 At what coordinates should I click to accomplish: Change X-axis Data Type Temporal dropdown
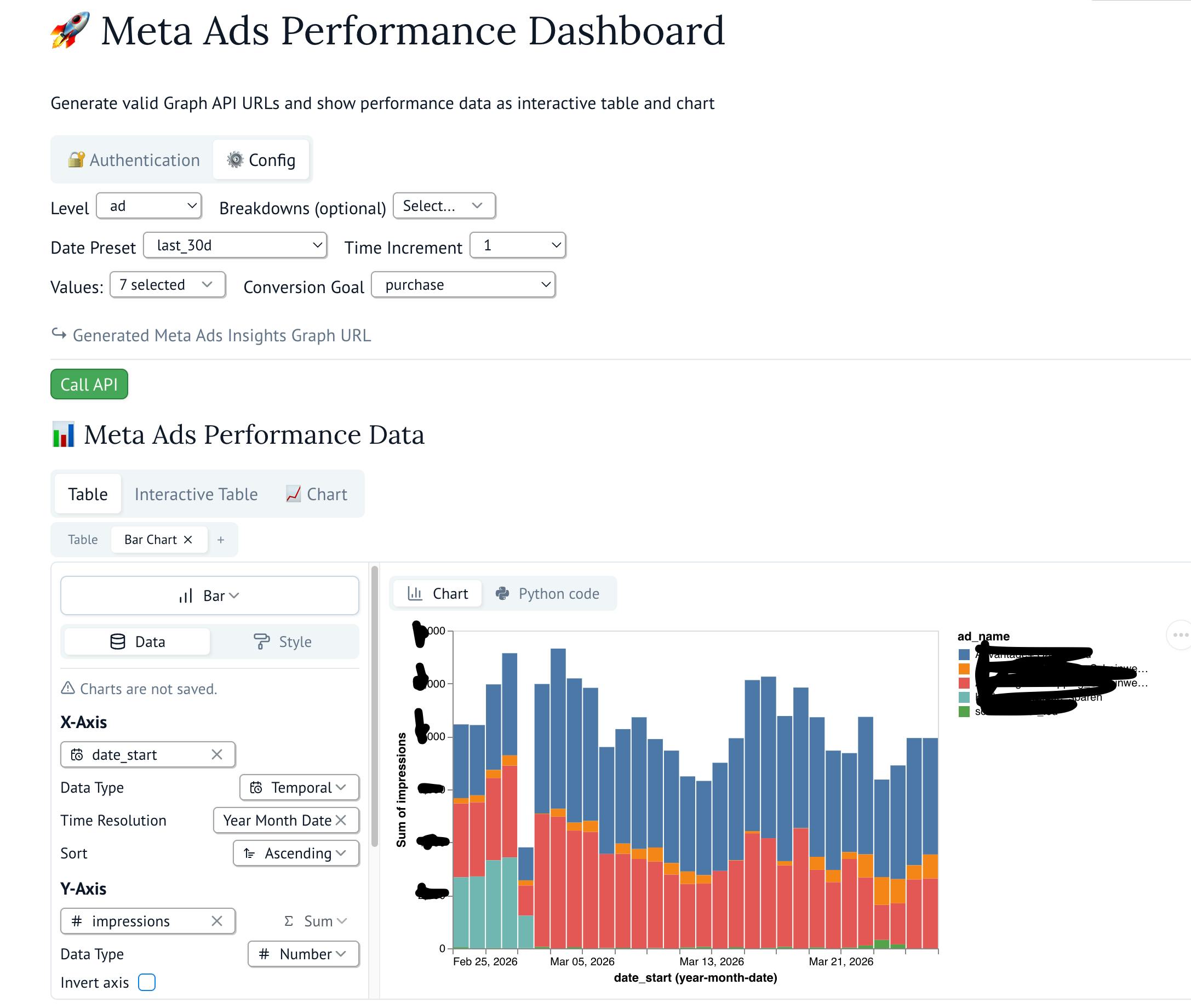pyautogui.click(x=300, y=787)
